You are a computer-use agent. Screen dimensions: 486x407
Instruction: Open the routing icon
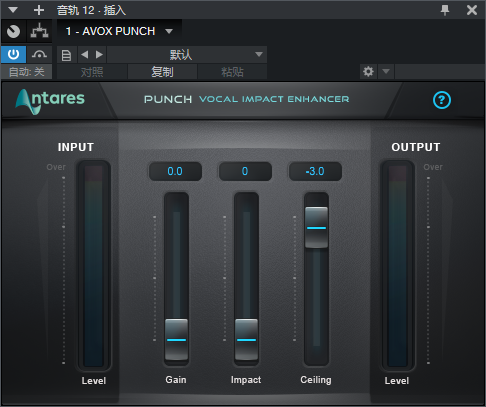pyautogui.click(x=39, y=31)
